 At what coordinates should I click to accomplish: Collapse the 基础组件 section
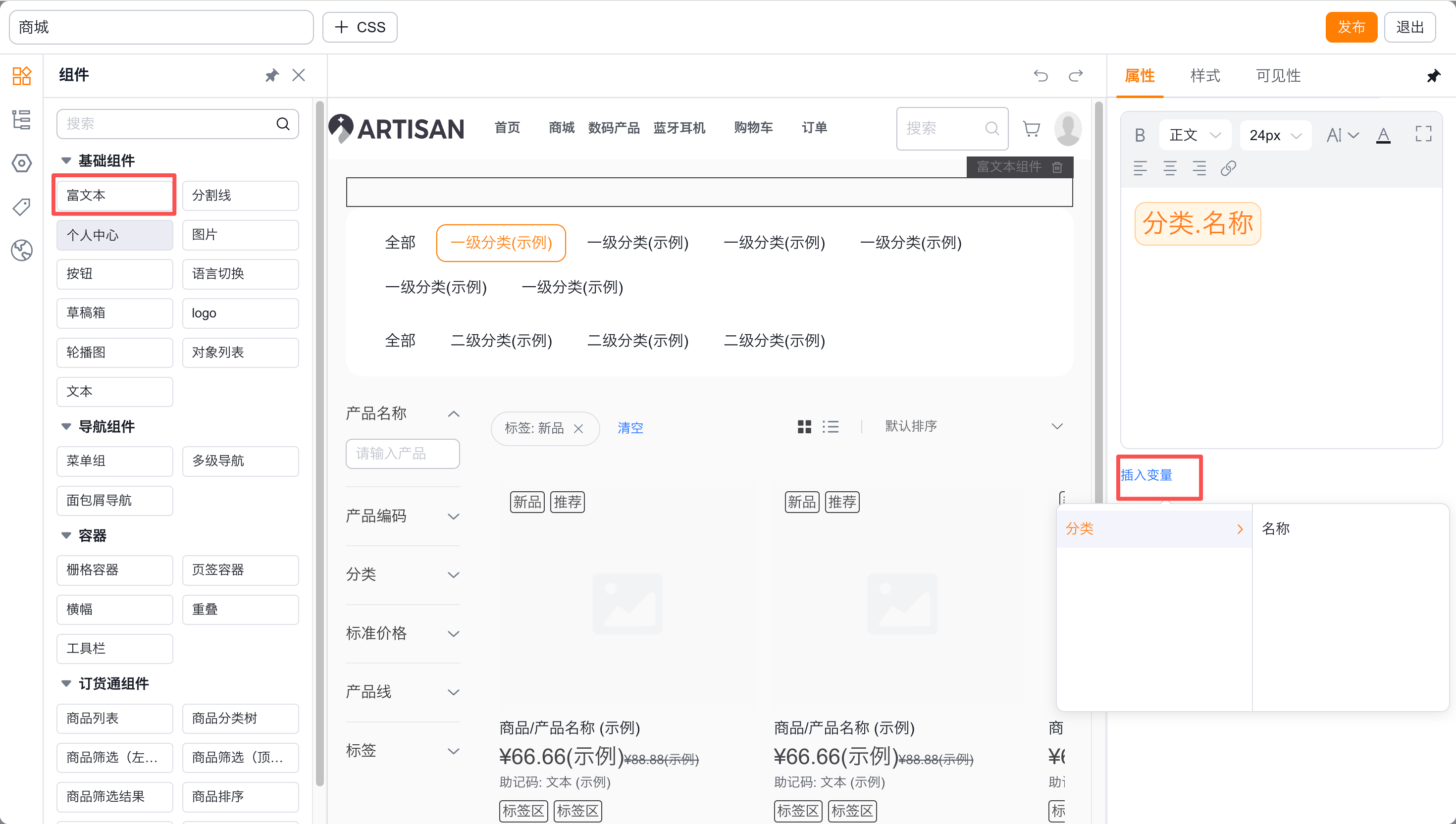point(66,161)
